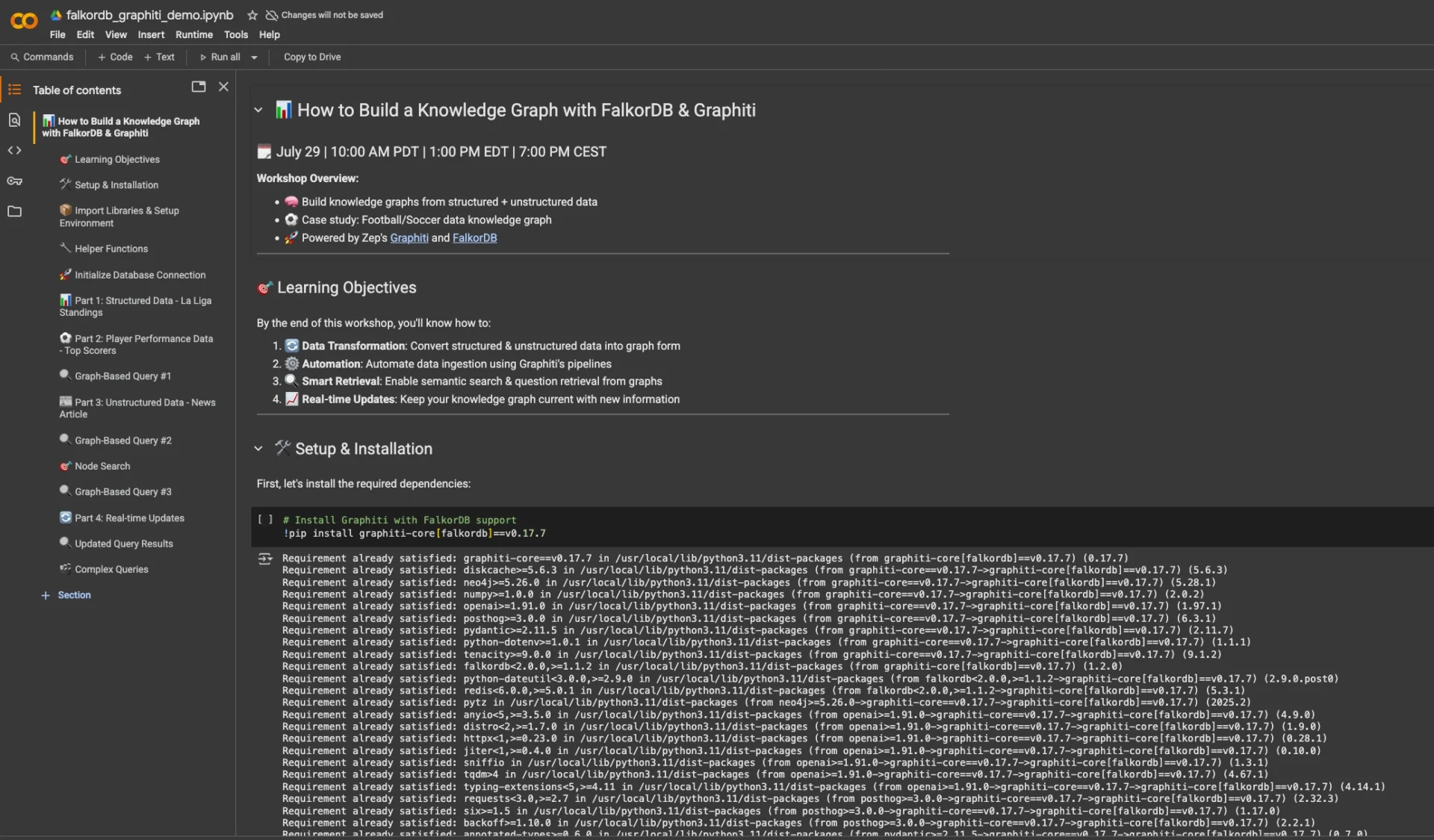Collapse the Setup & Installation section chevron
The height and width of the screenshot is (840, 1434).
point(258,449)
